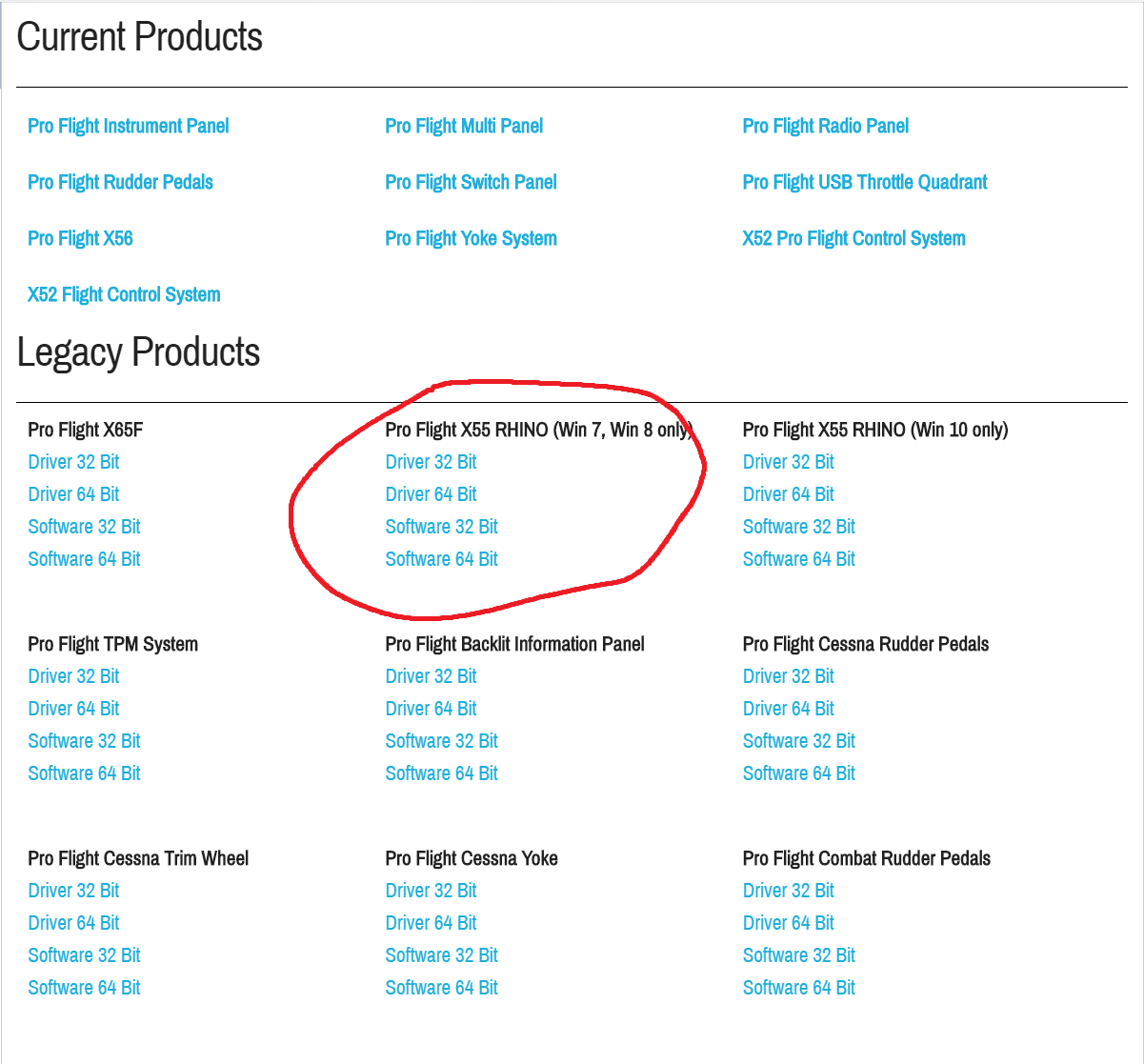Viewport: 1144px width, 1064px height.
Task: Get Software 32 Bit for Combat Rudder Pedals
Action: [798, 955]
